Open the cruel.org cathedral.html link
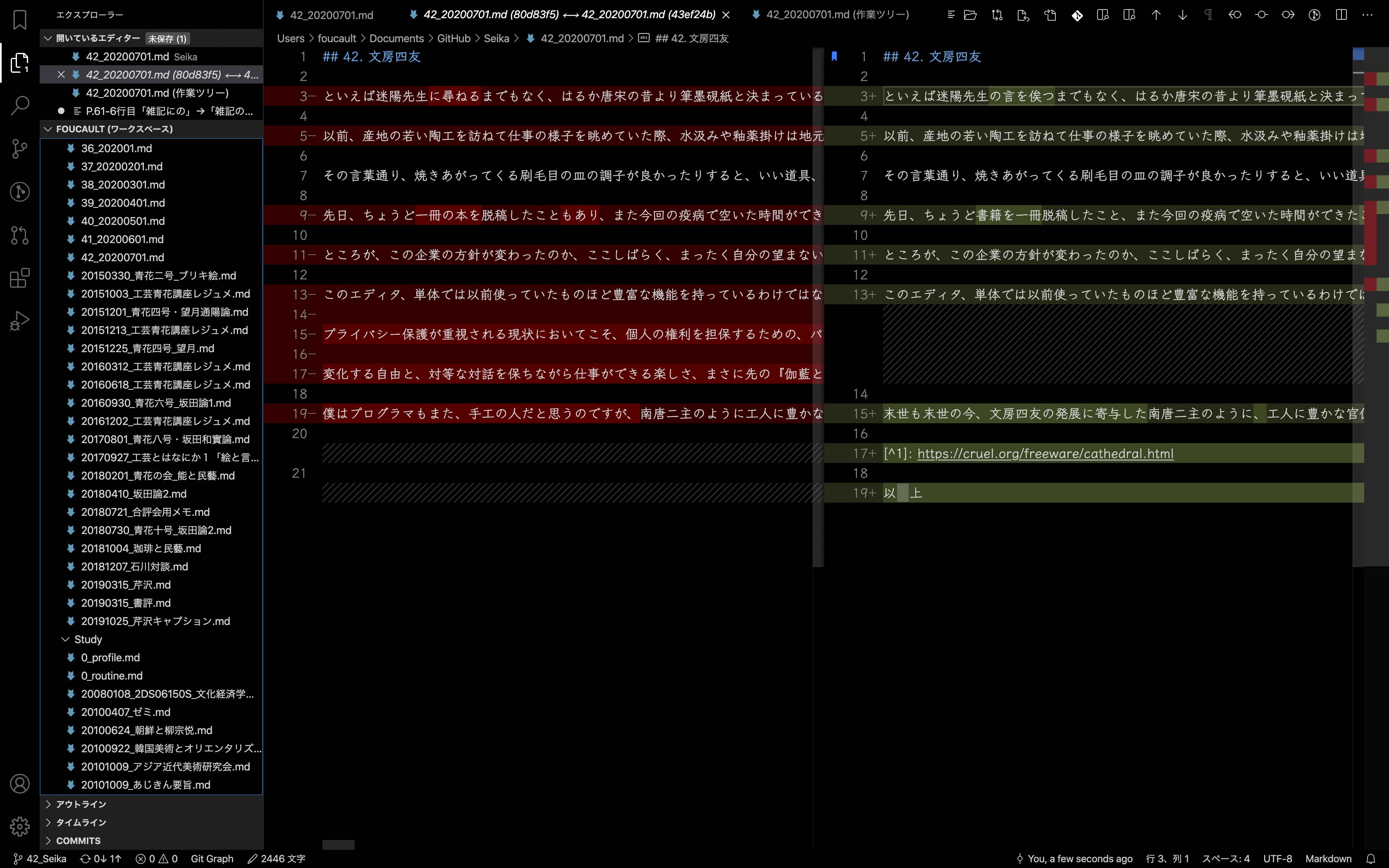1389x868 pixels. pyautogui.click(x=1045, y=453)
